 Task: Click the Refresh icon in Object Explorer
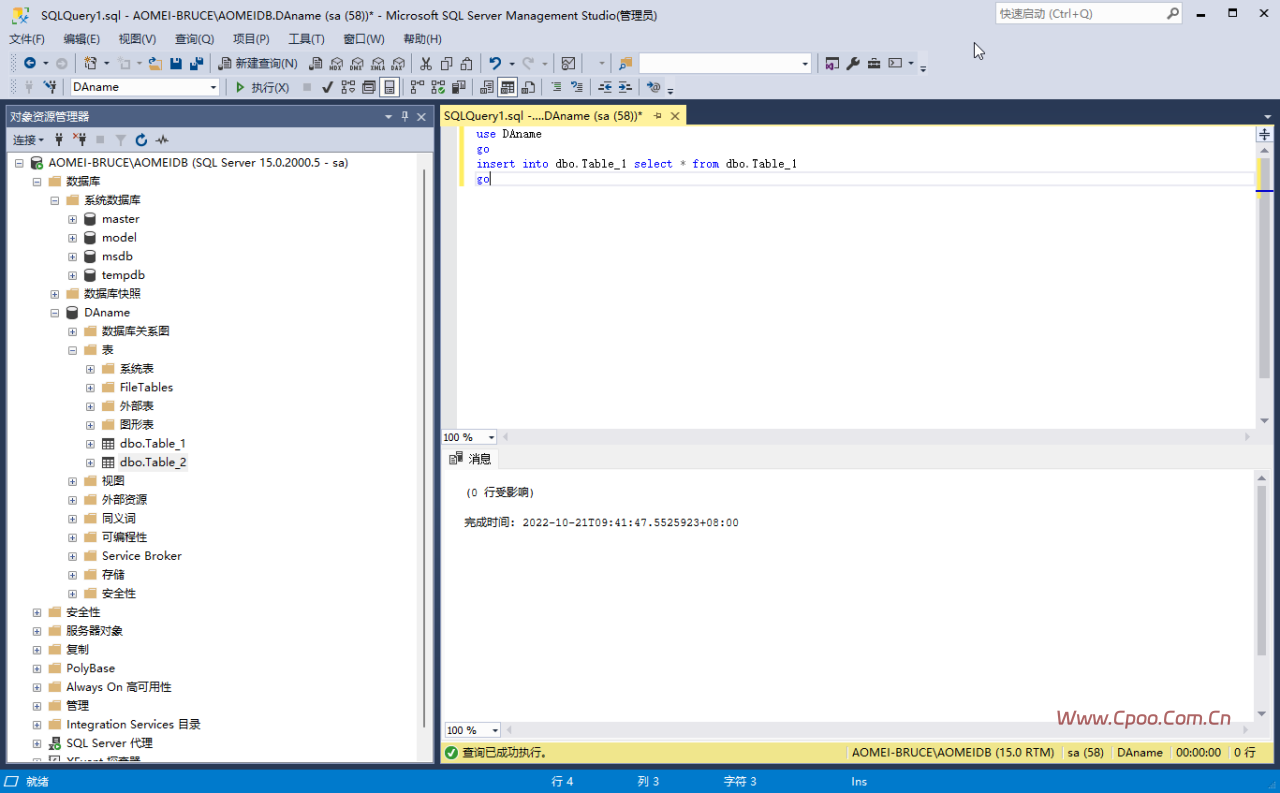(x=141, y=140)
